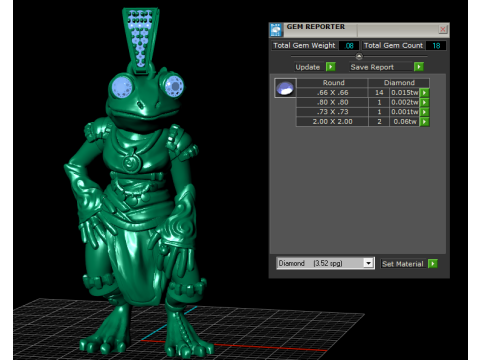Click green arrow for .66 X .66 row

coord(424,93)
